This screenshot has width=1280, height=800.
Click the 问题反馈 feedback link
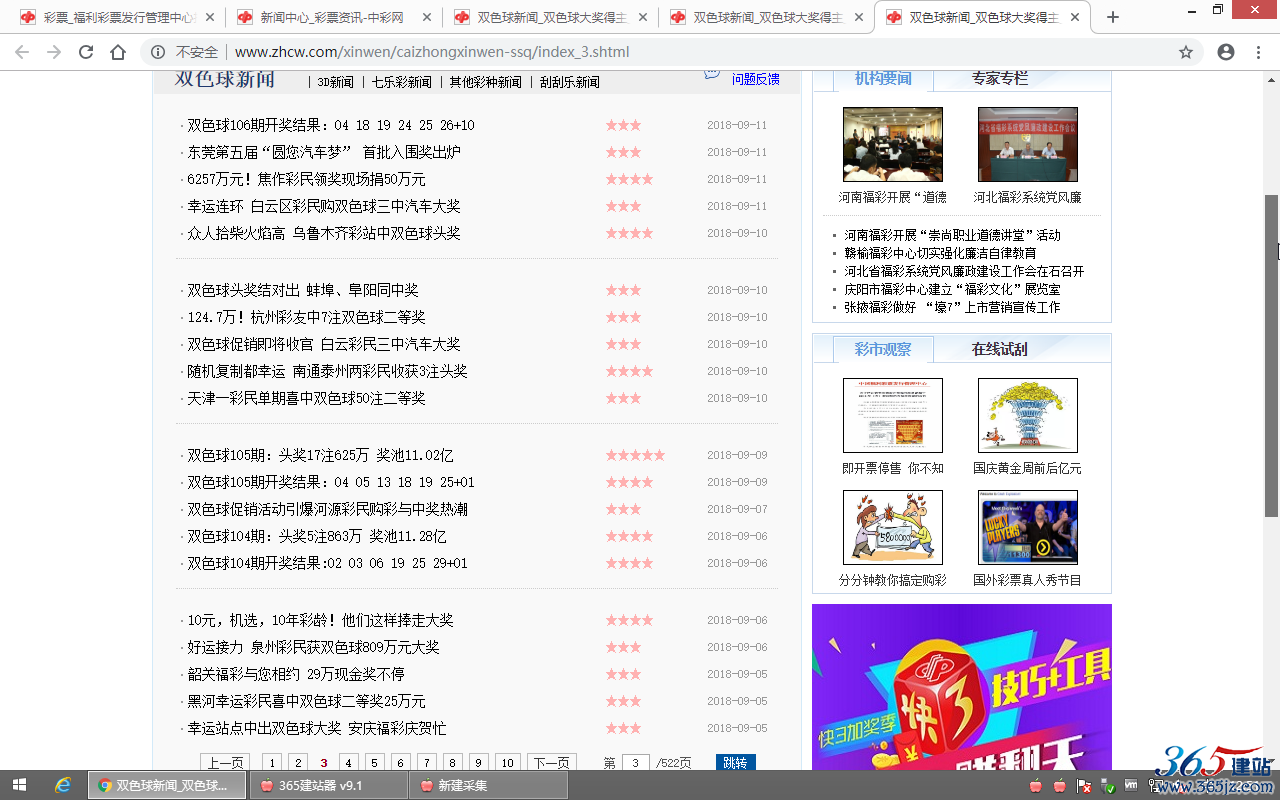755,79
